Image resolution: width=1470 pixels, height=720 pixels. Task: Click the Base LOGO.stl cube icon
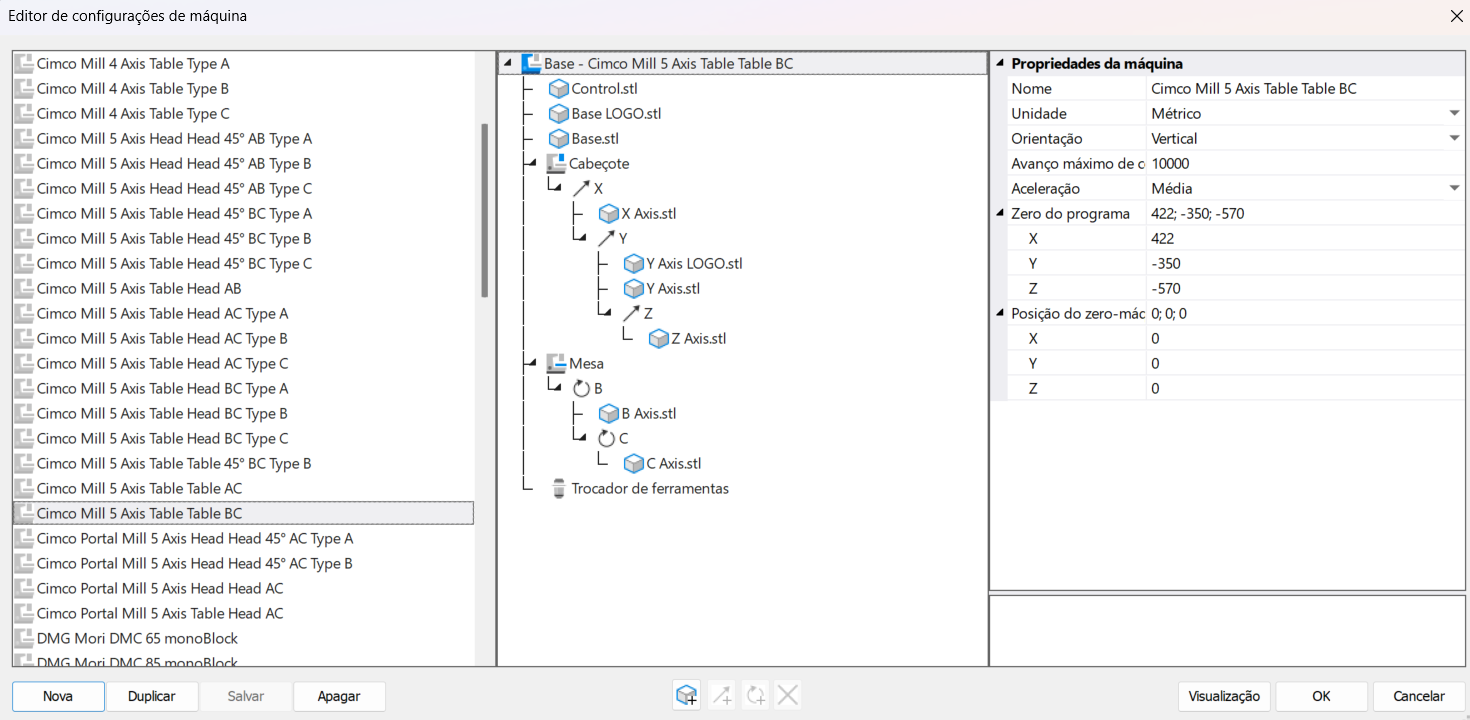click(559, 114)
